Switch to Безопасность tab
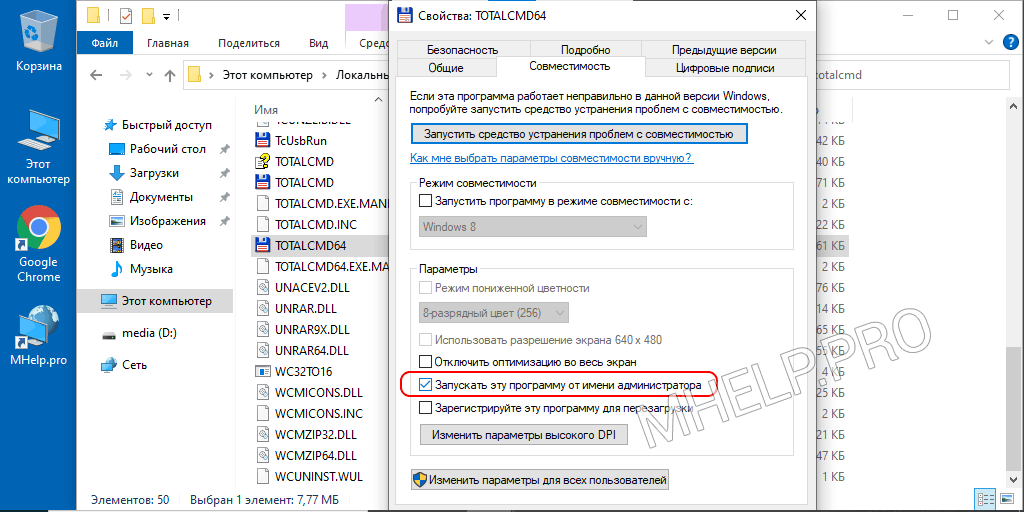The image size is (1024, 512). pos(462,50)
